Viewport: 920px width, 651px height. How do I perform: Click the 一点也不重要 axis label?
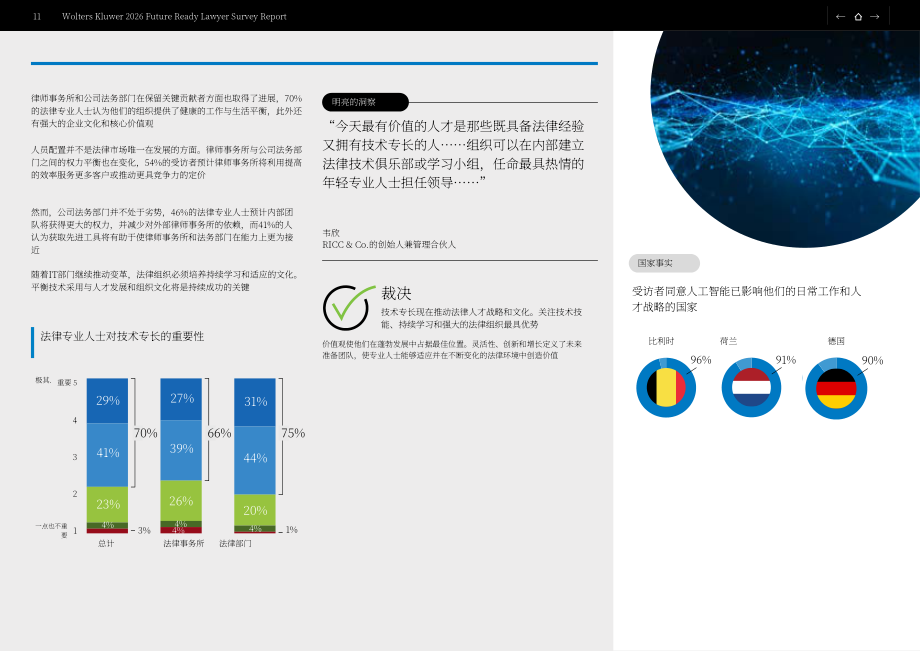(x=51, y=530)
